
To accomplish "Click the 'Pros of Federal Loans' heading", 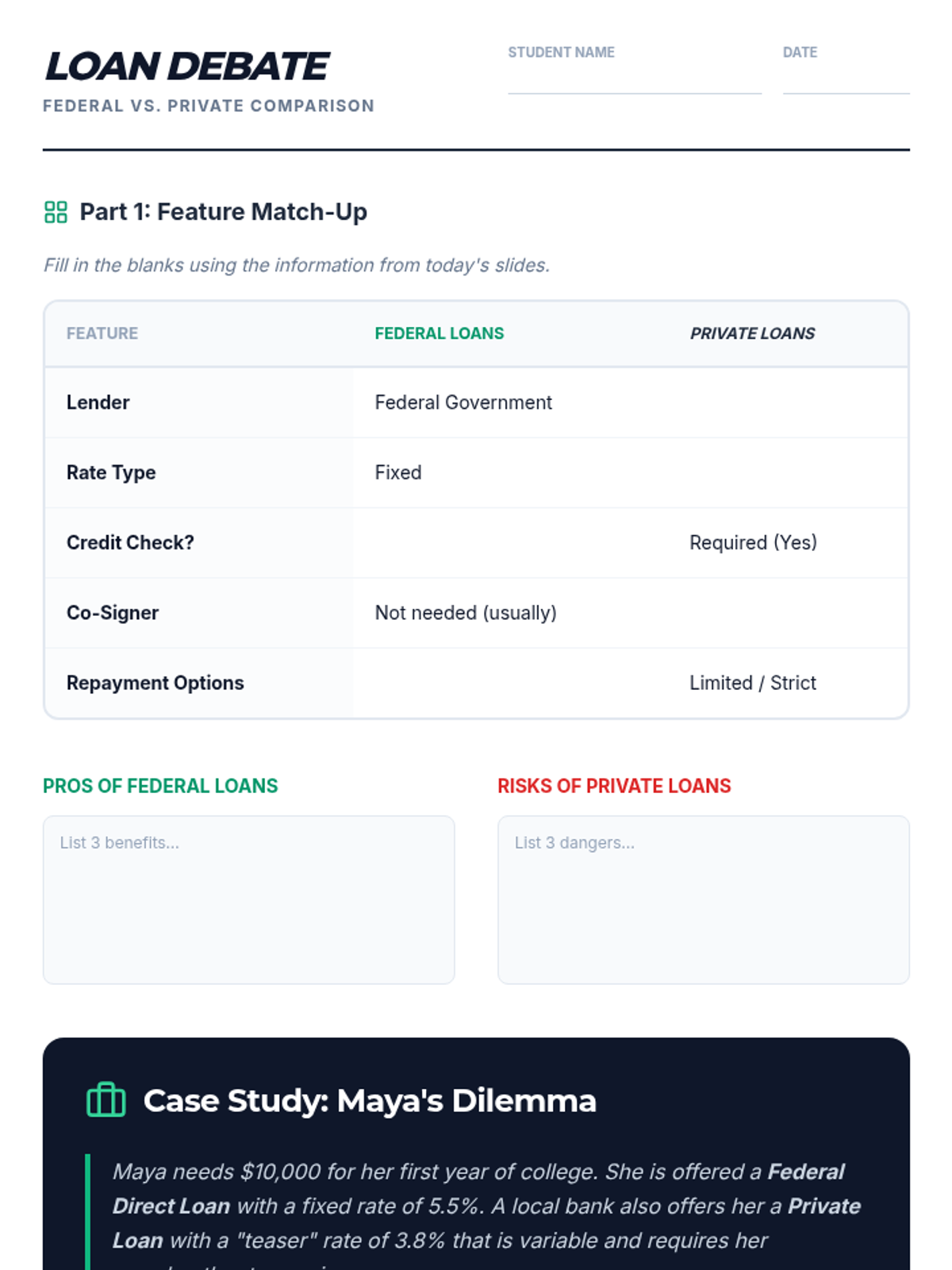I will (160, 786).
